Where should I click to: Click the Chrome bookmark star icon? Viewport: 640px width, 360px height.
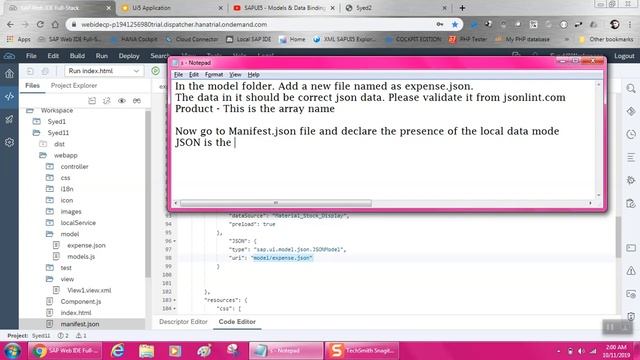tap(455, 24)
